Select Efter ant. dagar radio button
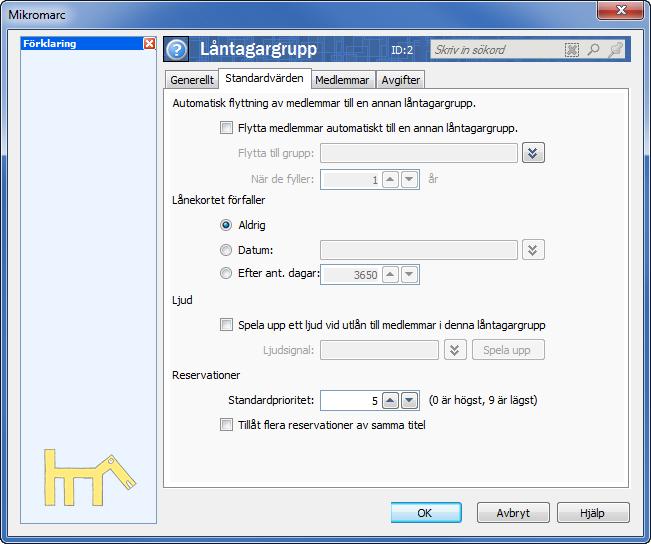Screen dimensions: 651x544 coord(226,273)
